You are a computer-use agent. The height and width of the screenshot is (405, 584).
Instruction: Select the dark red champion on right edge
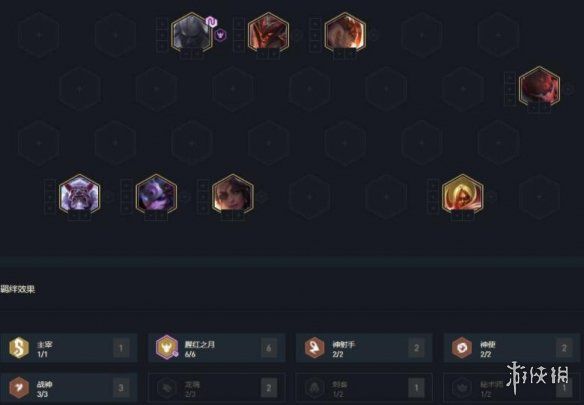(539, 87)
